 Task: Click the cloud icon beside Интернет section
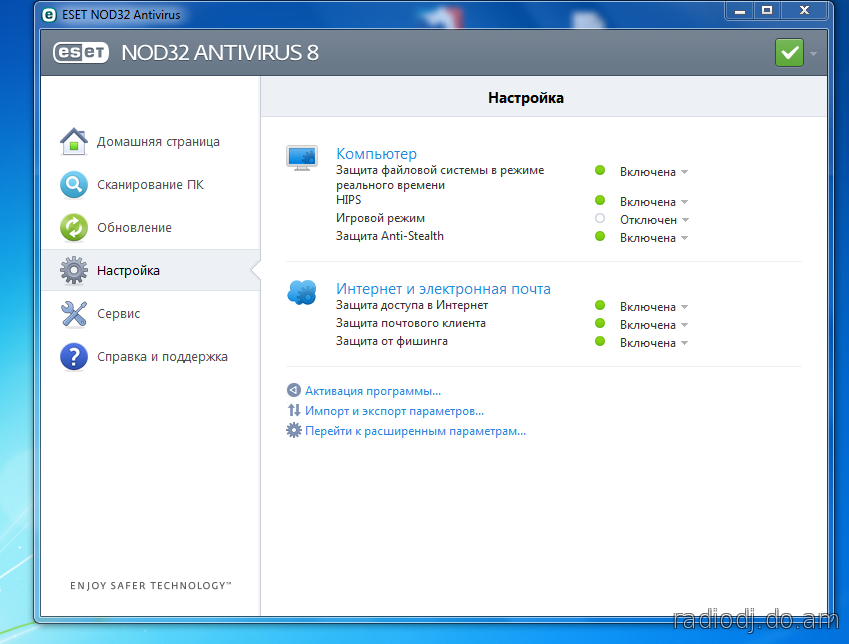[x=302, y=292]
